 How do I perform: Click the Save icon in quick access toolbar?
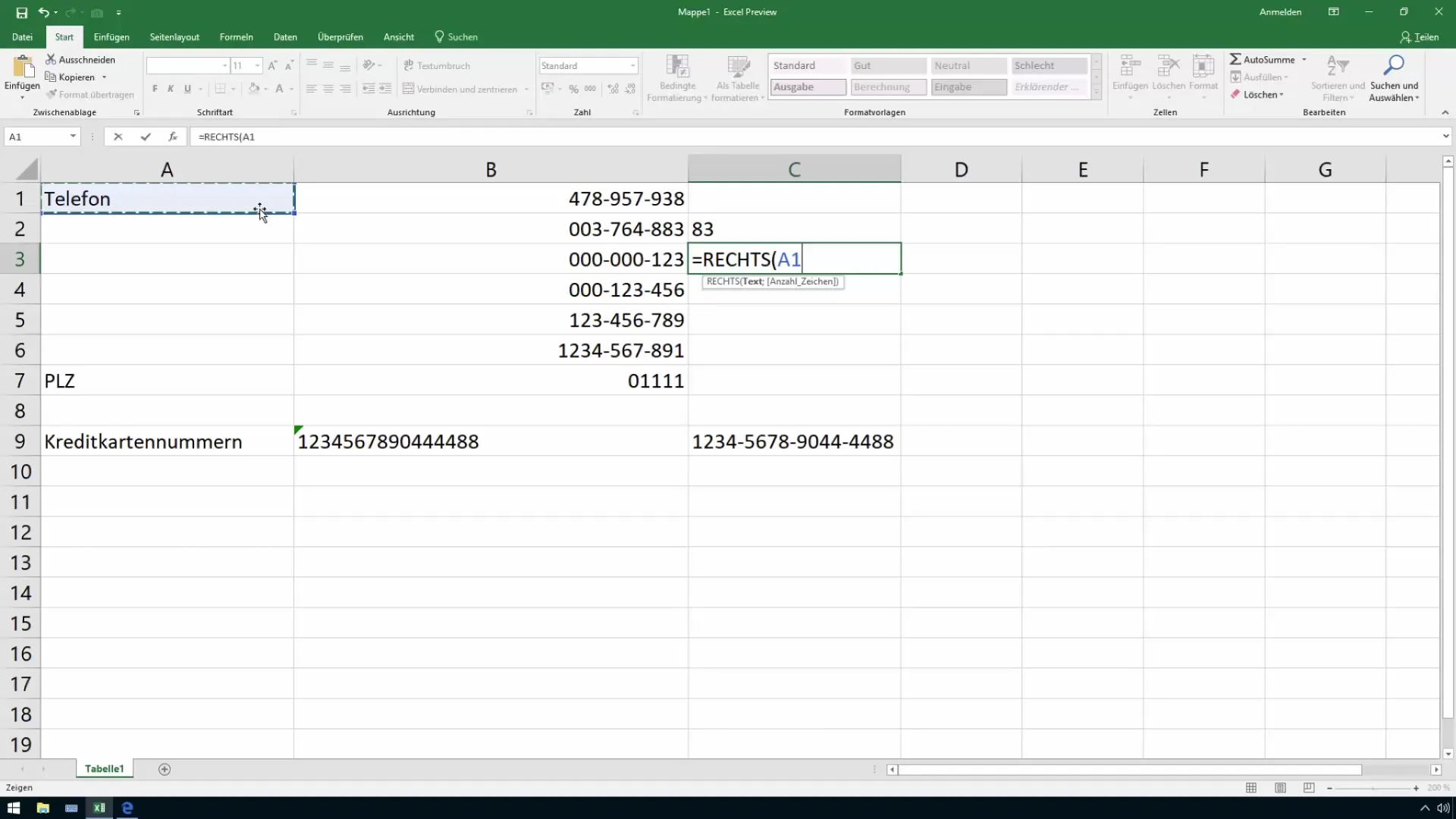[x=21, y=12]
